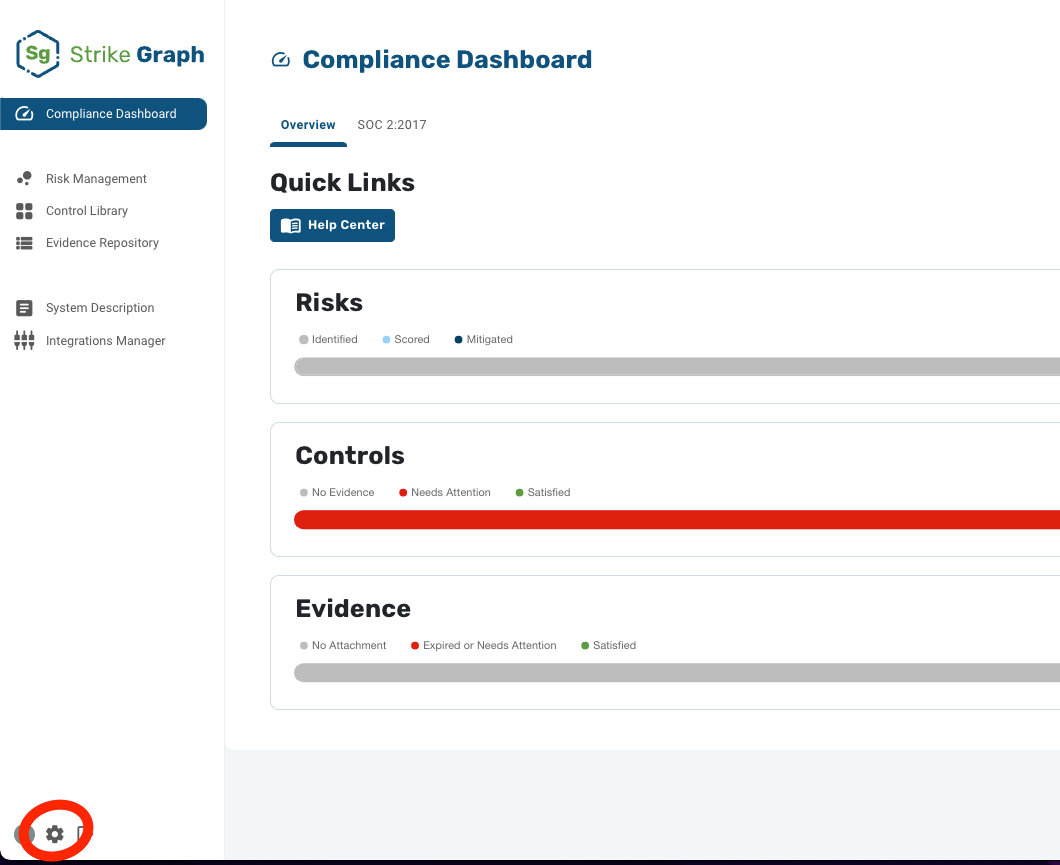Click the gauge icon beside the page title
The image size is (1060, 865).
(x=281, y=60)
